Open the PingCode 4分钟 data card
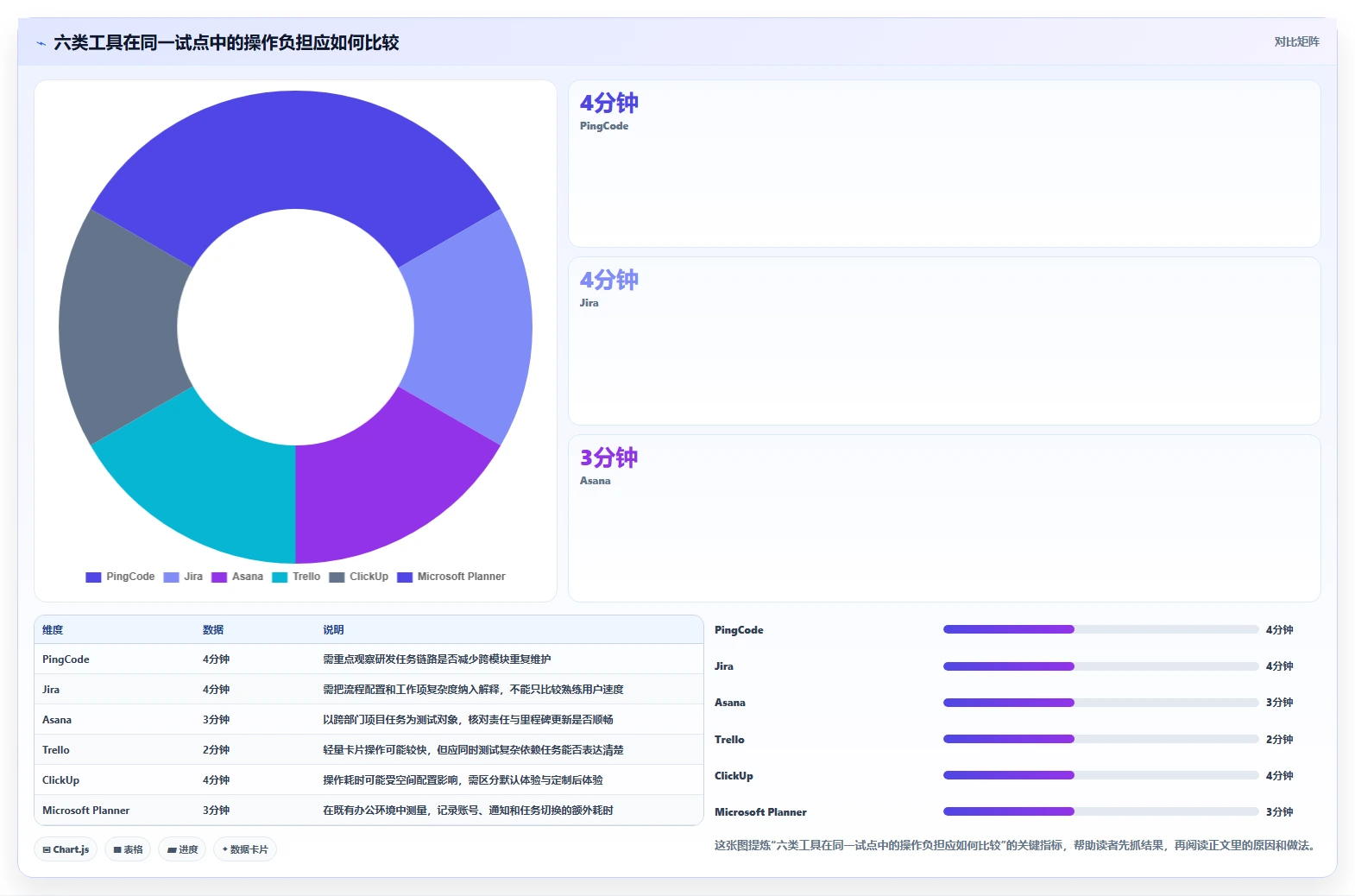This screenshot has width=1355, height=896. pyautogui.click(x=944, y=164)
